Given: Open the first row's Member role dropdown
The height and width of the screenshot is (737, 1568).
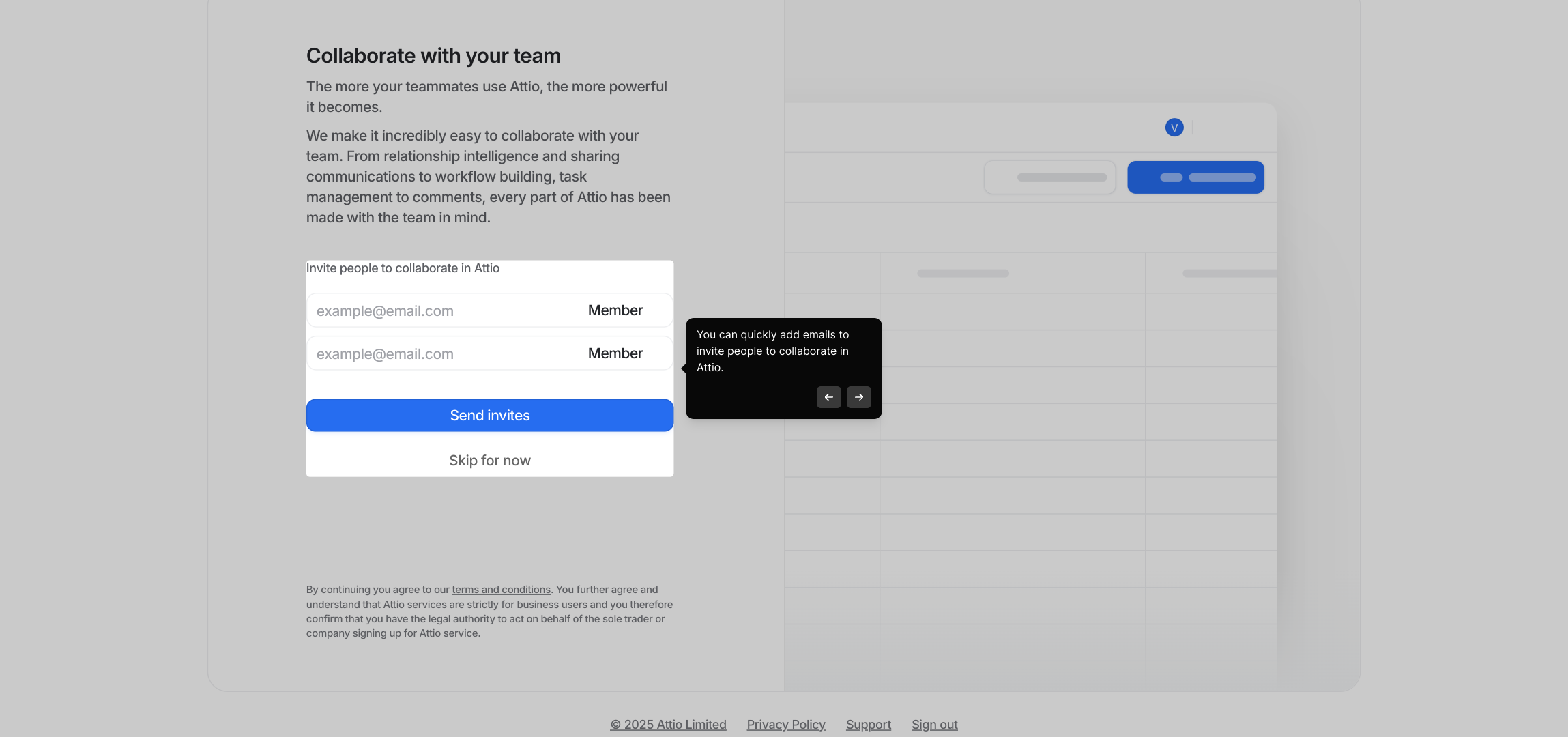Looking at the screenshot, I should (x=615, y=310).
